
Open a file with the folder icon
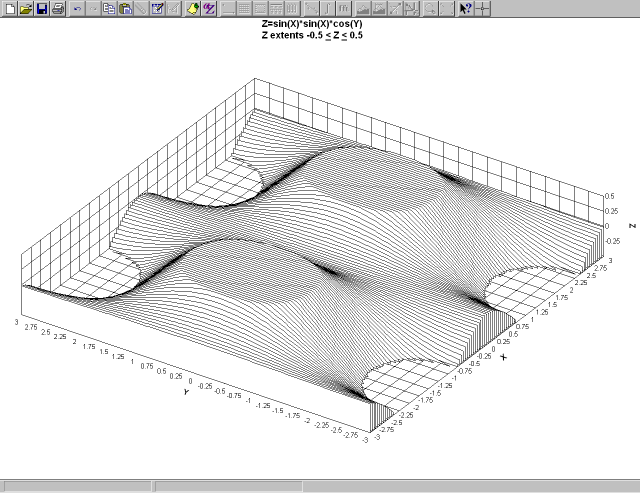tap(26, 9)
